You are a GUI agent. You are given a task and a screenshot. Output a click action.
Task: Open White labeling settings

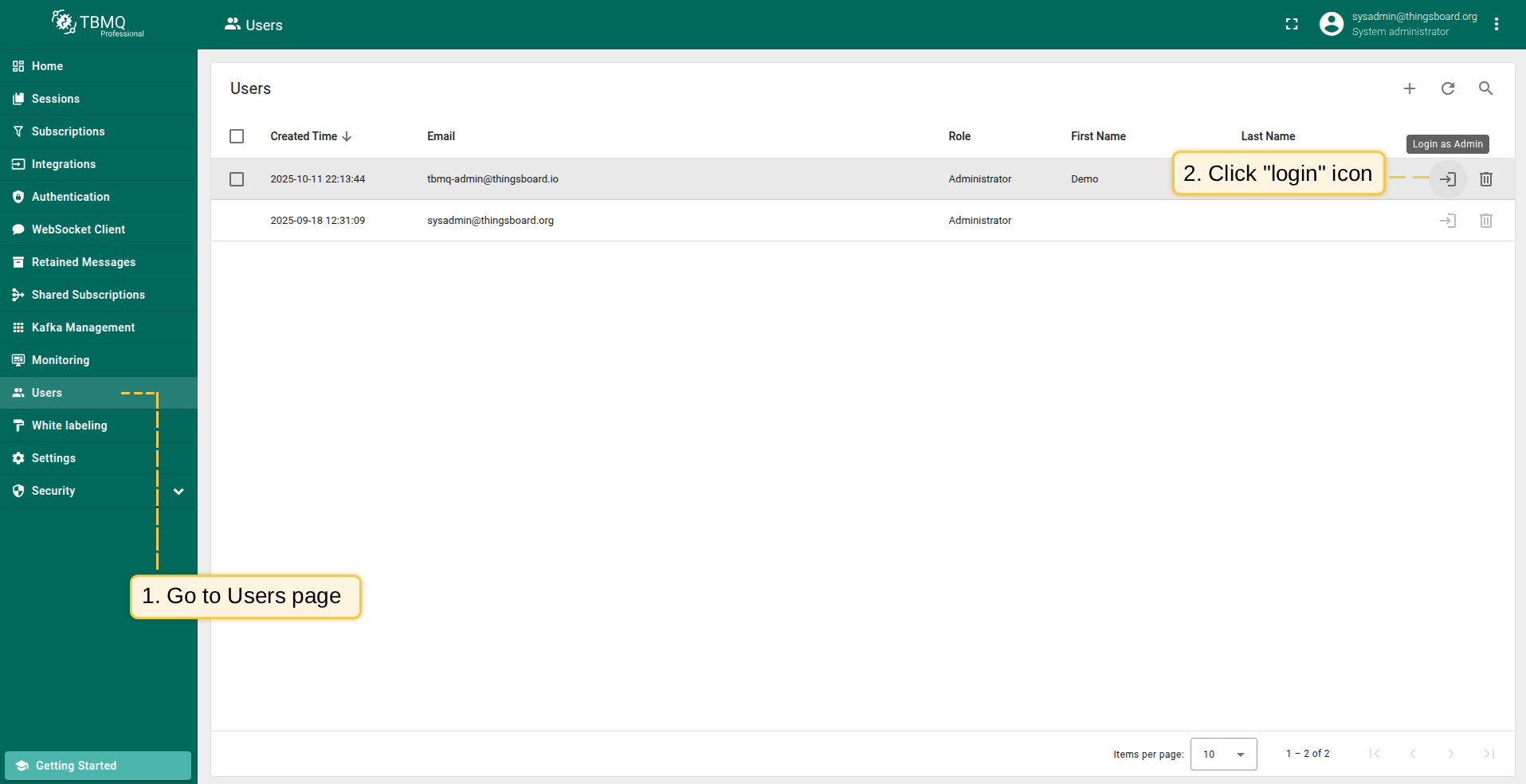[69, 425]
